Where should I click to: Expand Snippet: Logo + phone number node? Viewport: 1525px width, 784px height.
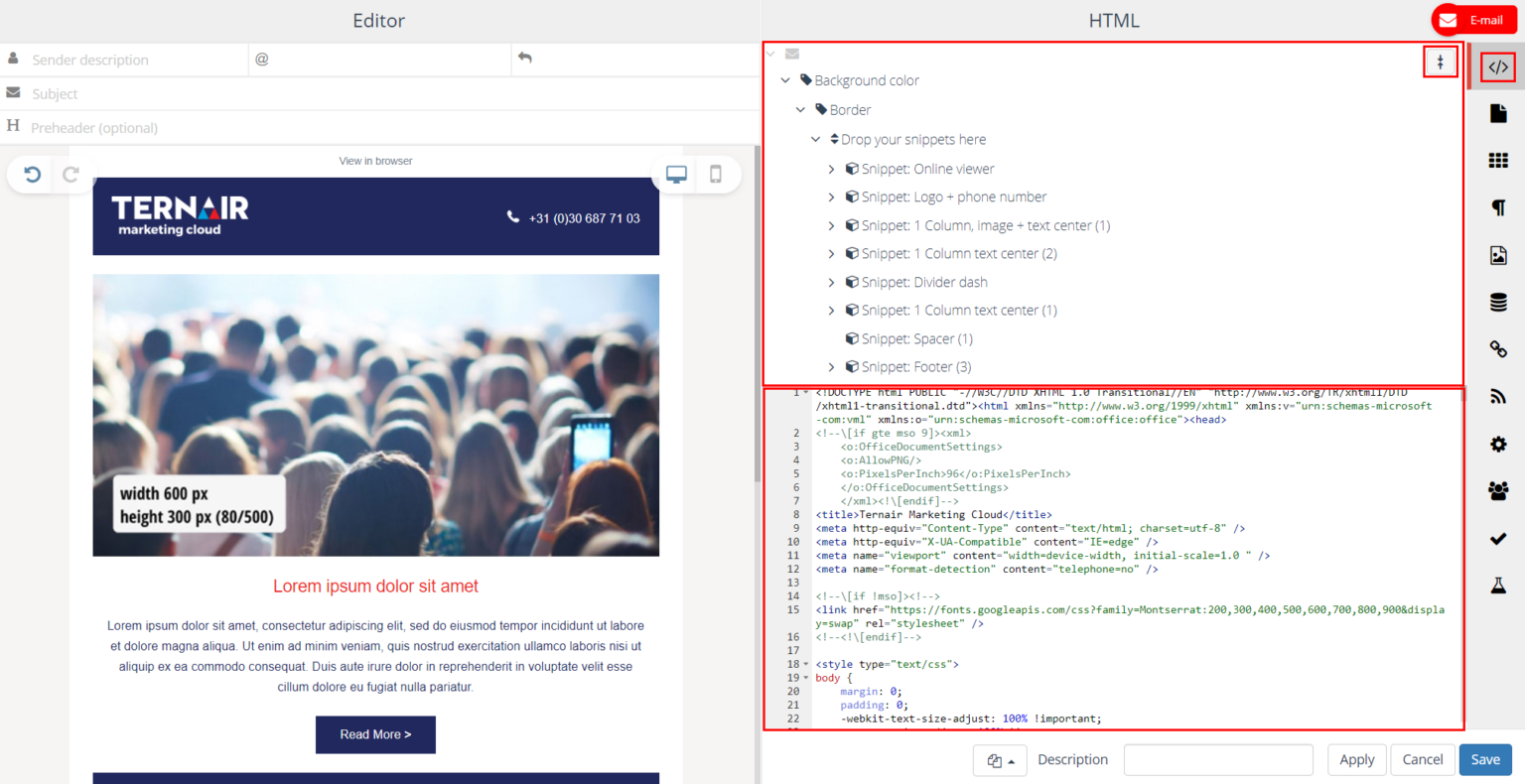[x=831, y=197]
